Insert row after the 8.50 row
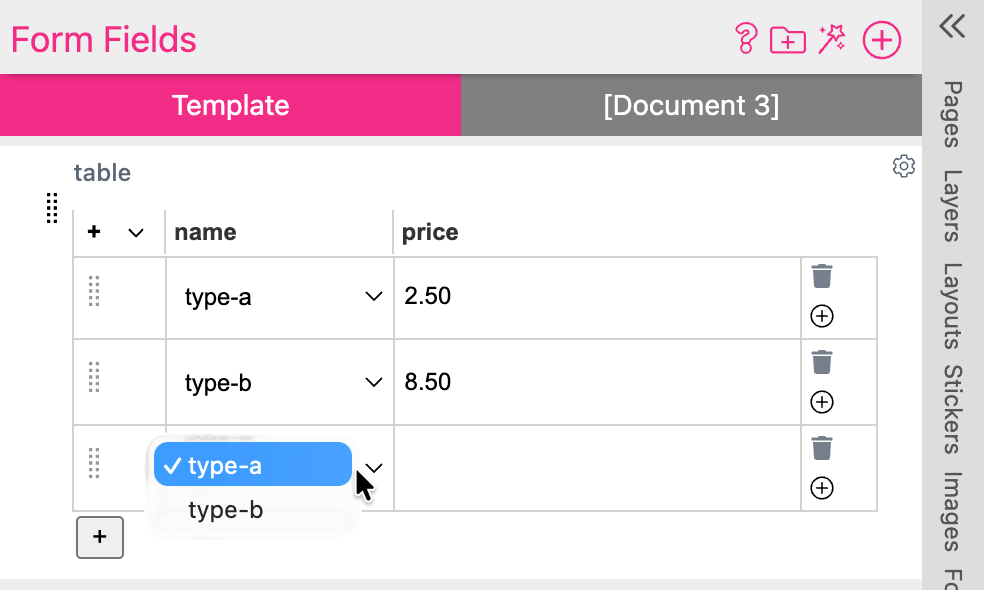This screenshot has width=984, height=590. coord(822,402)
